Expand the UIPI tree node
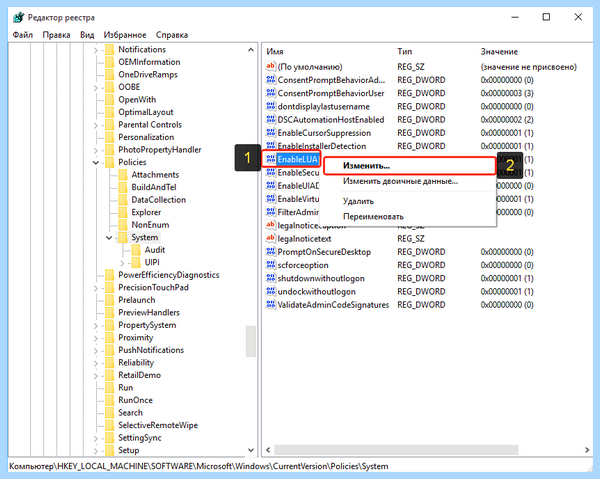The image size is (600, 479). [x=122, y=263]
